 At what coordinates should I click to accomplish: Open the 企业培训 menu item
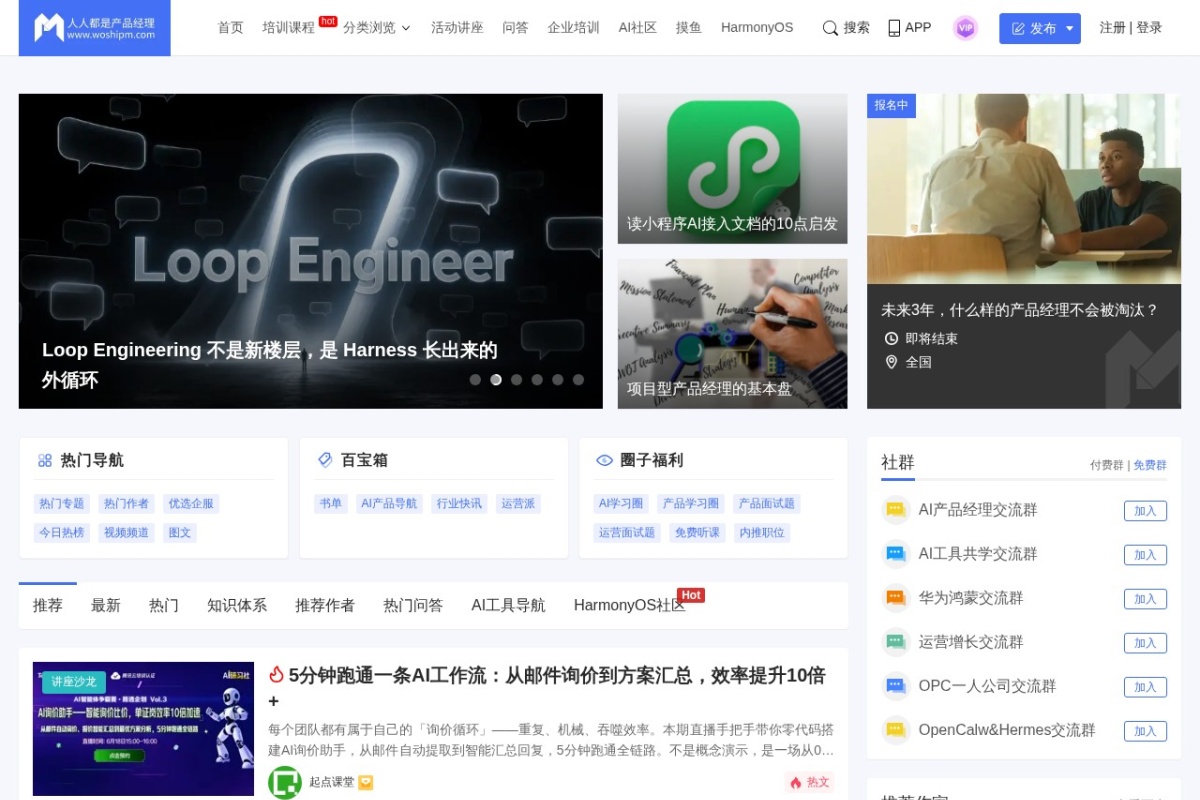pyautogui.click(x=574, y=28)
